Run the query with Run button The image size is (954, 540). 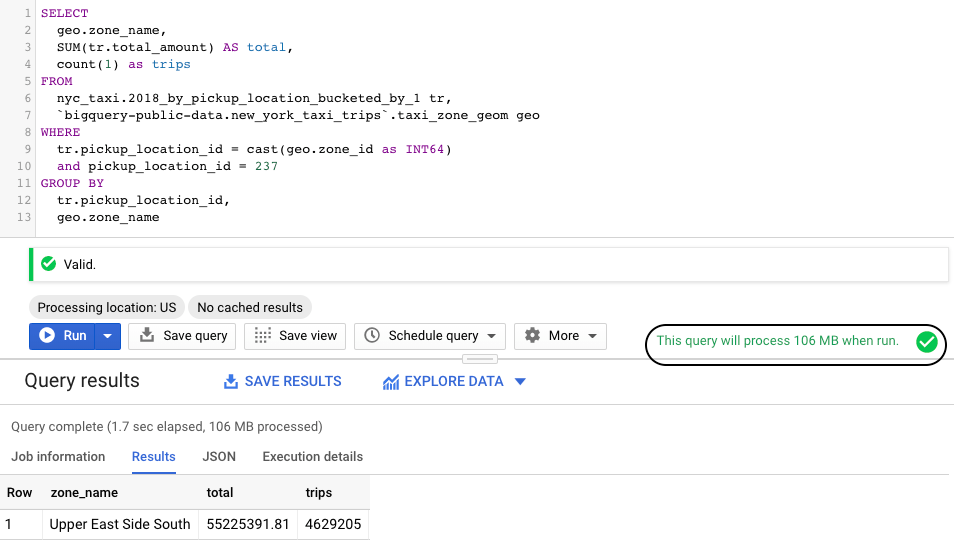coord(62,336)
